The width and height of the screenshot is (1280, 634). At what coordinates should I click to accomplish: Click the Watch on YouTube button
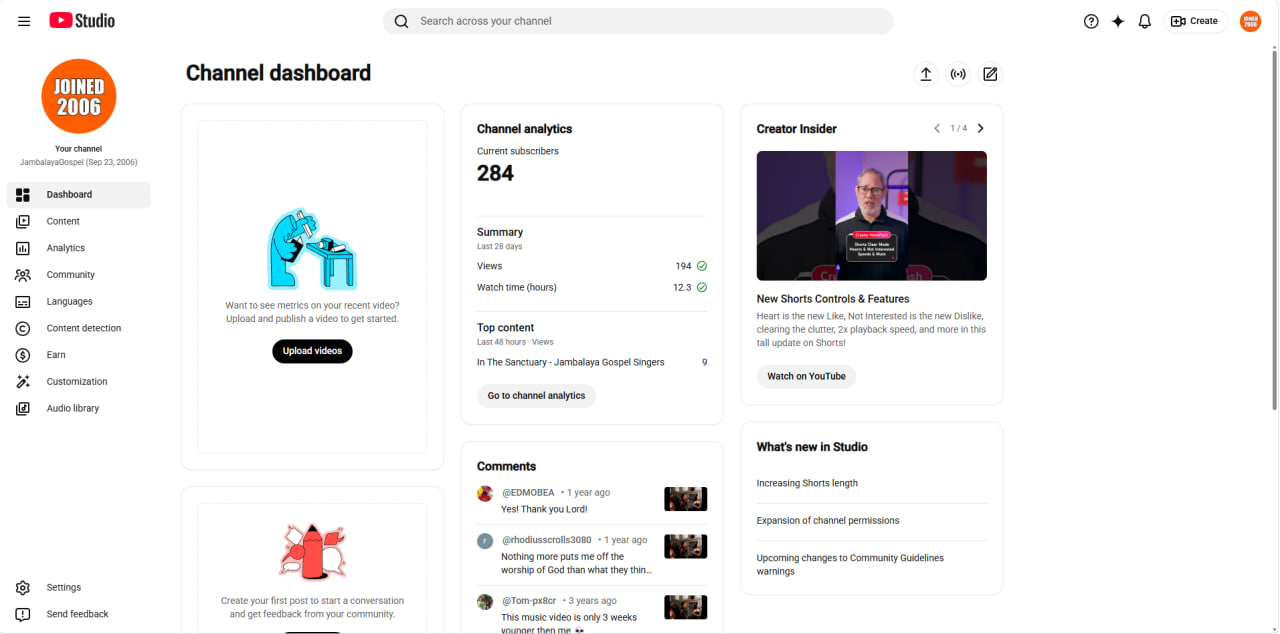[x=806, y=377]
